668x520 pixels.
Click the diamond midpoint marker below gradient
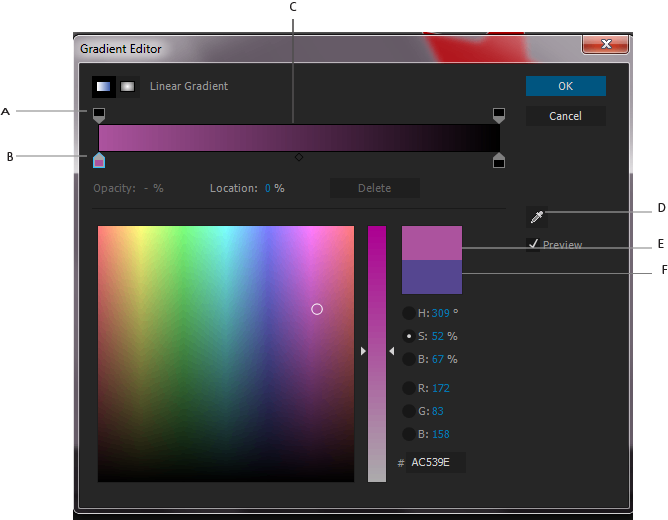tap(298, 157)
